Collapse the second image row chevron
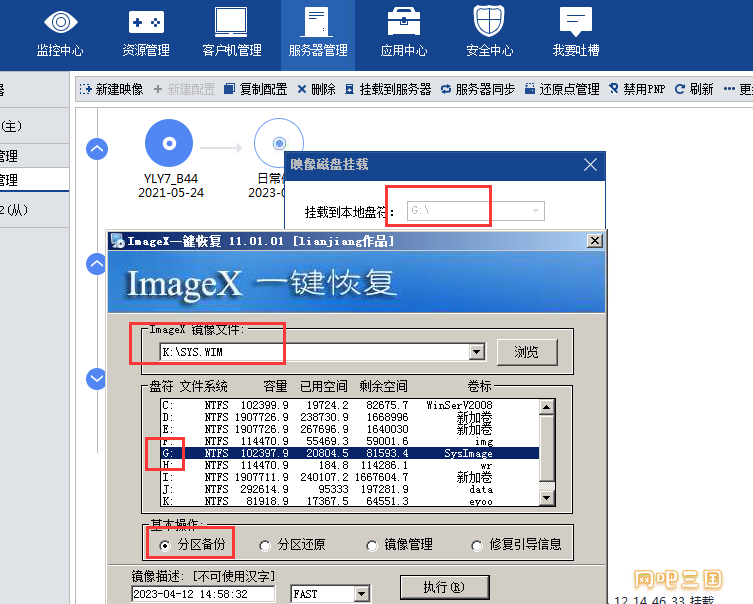Screen dimensions: 753x604 97,264
